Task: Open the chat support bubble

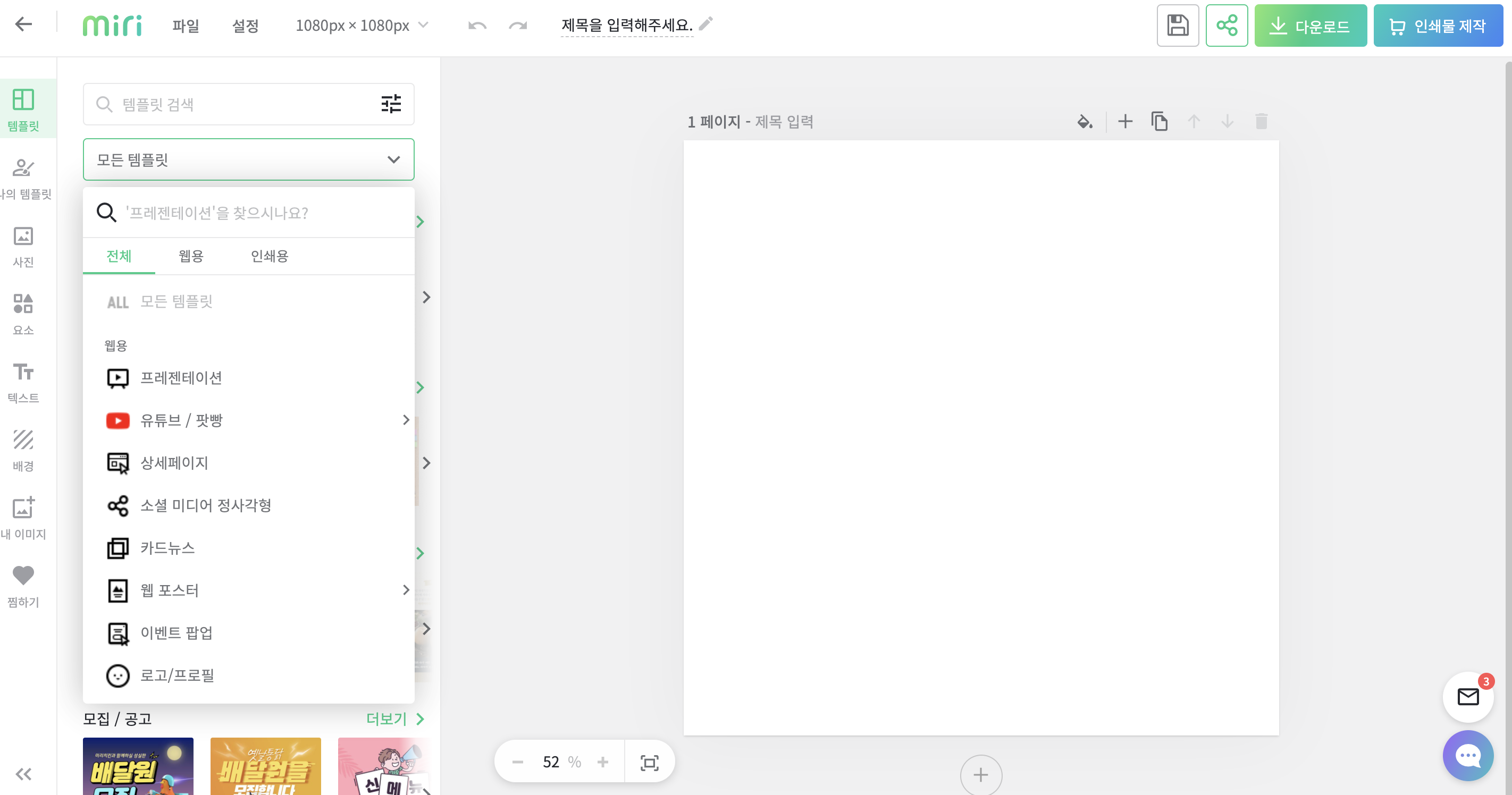Action: [1468, 756]
